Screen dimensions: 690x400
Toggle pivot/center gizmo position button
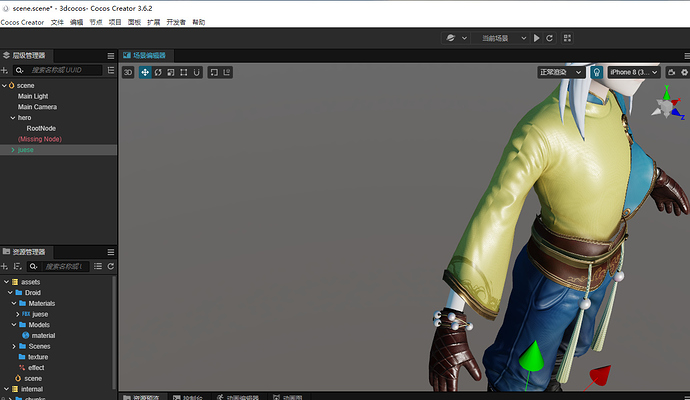(214, 72)
